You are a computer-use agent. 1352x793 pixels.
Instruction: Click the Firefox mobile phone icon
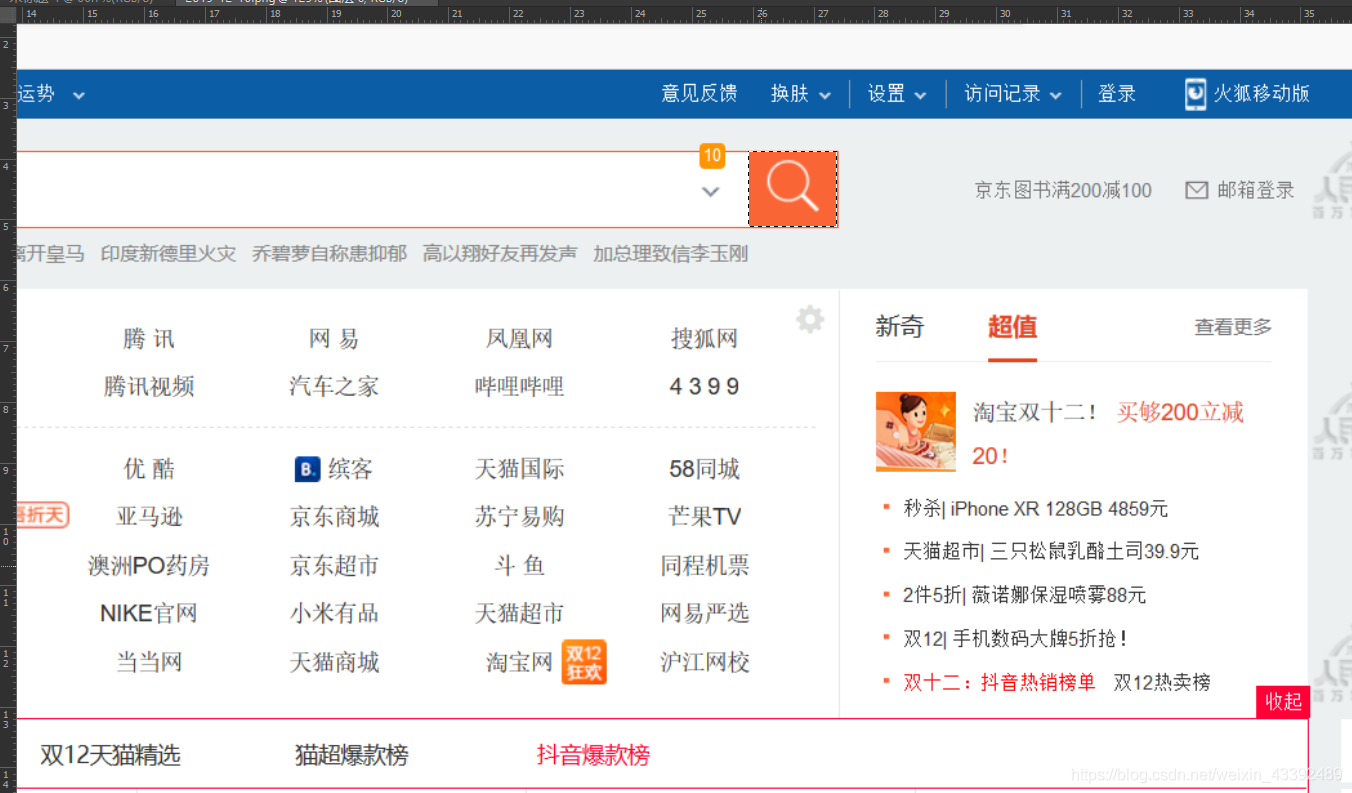pyautogui.click(x=1195, y=94)
